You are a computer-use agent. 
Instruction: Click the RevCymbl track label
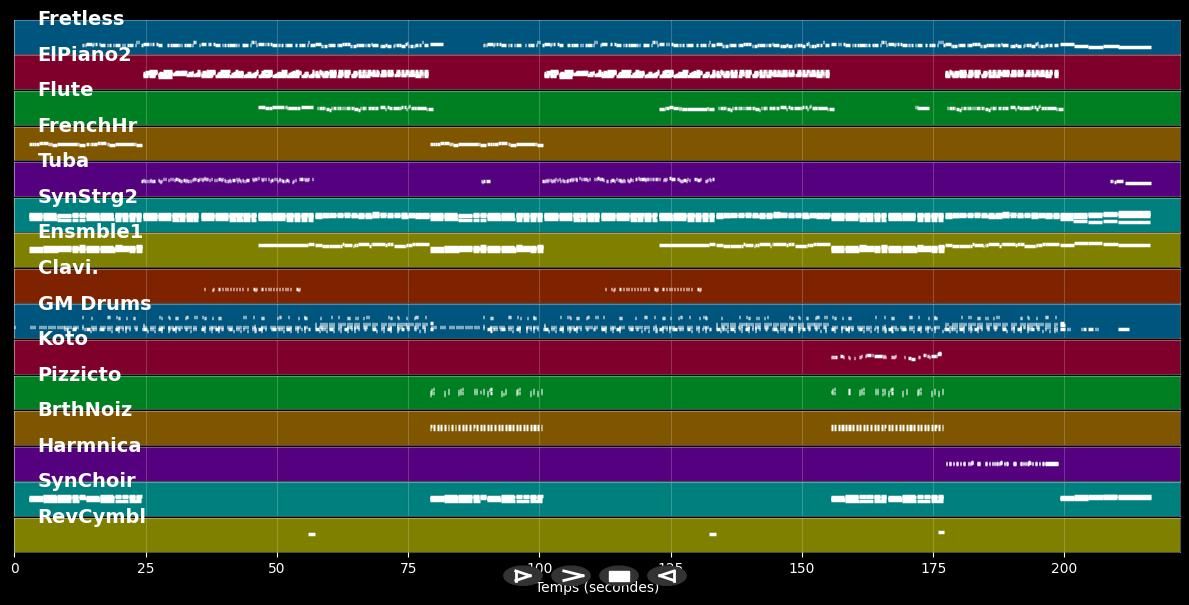pos(92,517)
